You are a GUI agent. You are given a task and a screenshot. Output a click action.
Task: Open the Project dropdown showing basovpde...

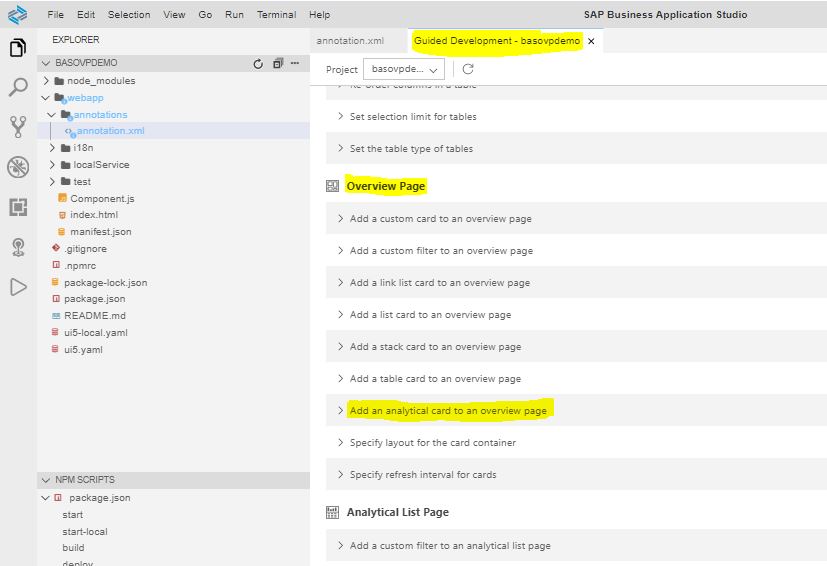click(404, 69)
